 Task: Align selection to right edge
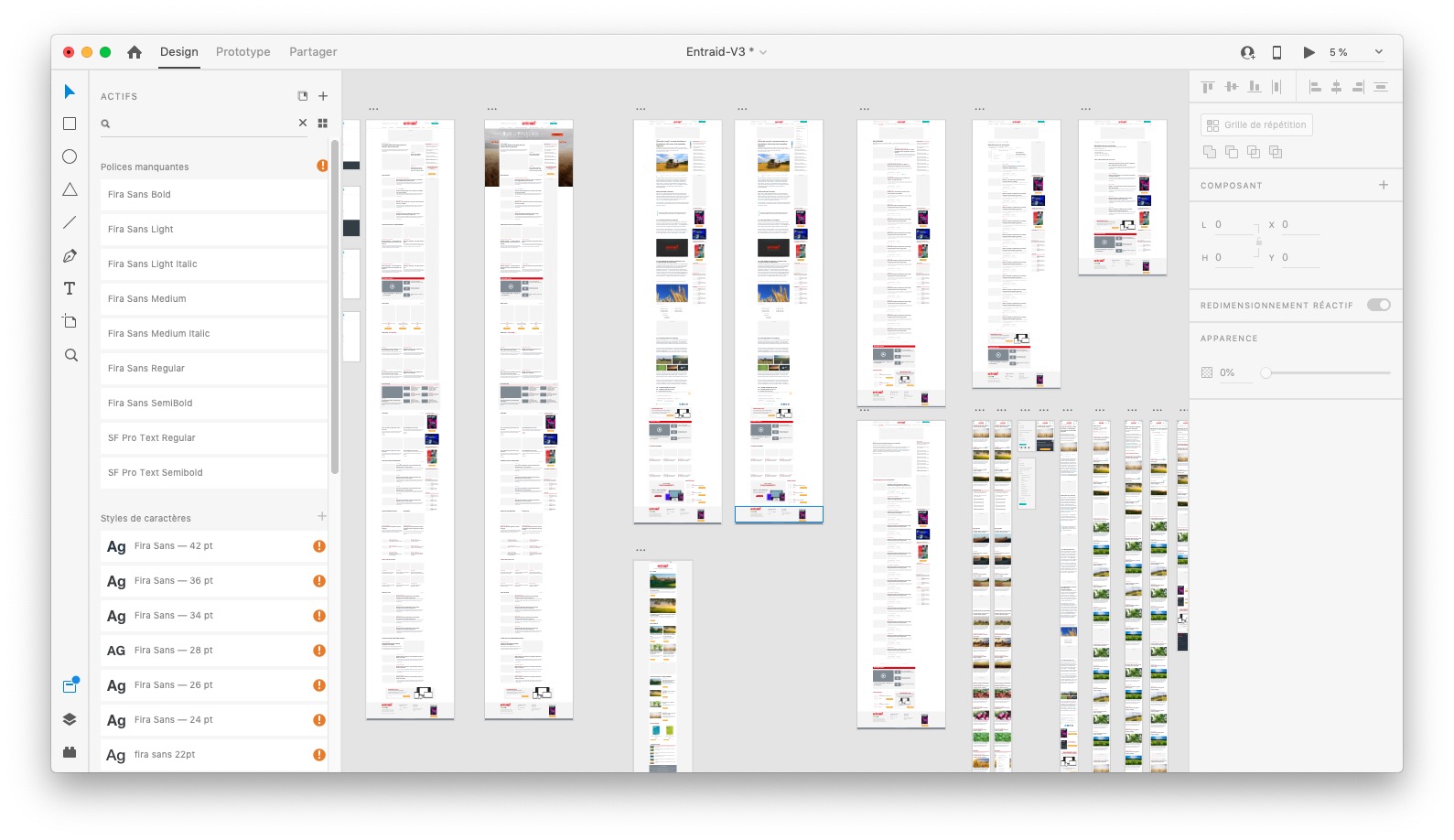click(x=1359, y=87)
